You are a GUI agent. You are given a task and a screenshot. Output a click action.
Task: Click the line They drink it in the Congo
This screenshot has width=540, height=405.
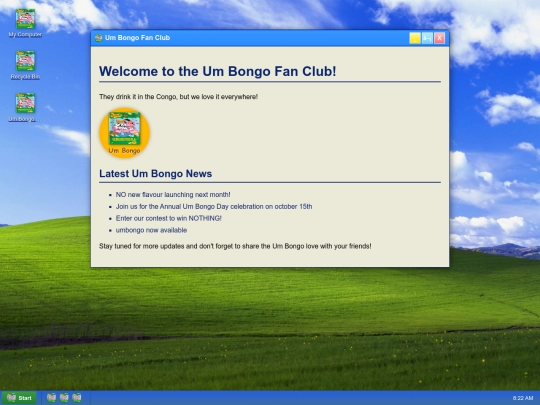pos(178,97)
